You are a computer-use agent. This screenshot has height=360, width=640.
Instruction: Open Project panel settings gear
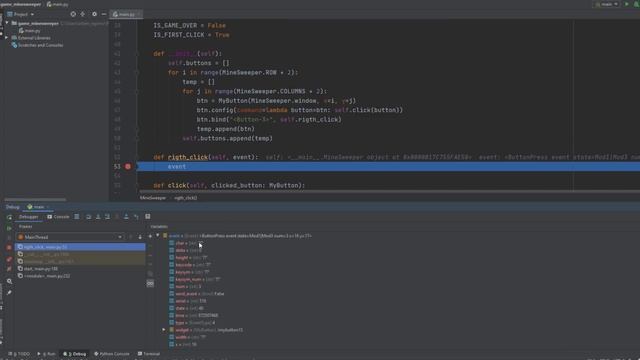94,14
